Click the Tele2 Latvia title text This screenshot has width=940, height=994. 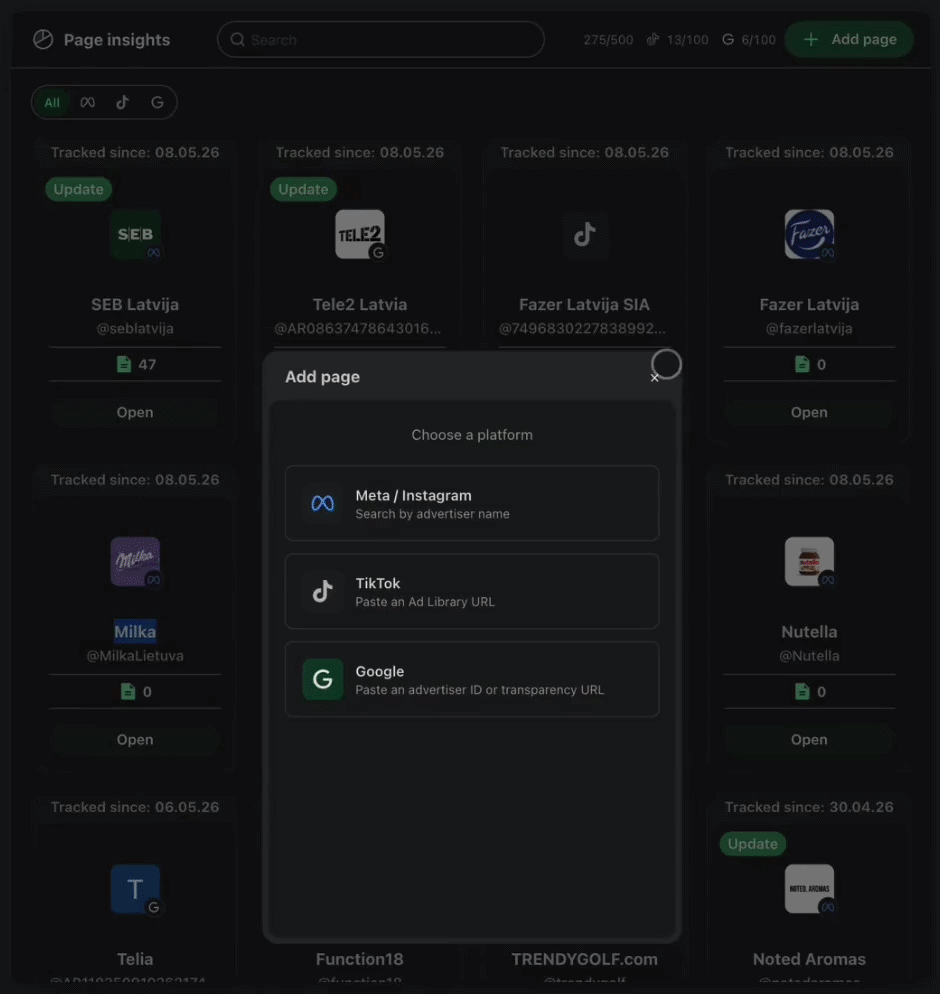[x=359, y=305]
